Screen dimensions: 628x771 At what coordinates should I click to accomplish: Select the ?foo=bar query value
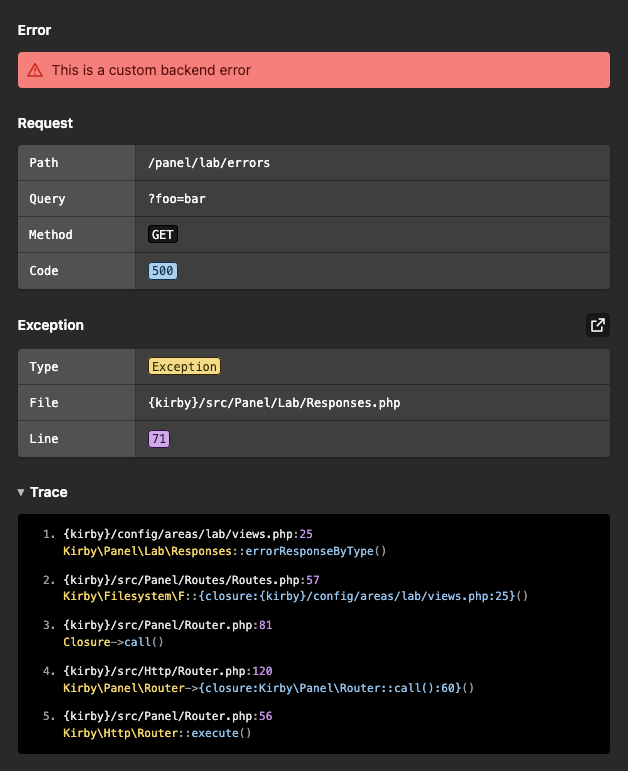click(x=177, y=199)
